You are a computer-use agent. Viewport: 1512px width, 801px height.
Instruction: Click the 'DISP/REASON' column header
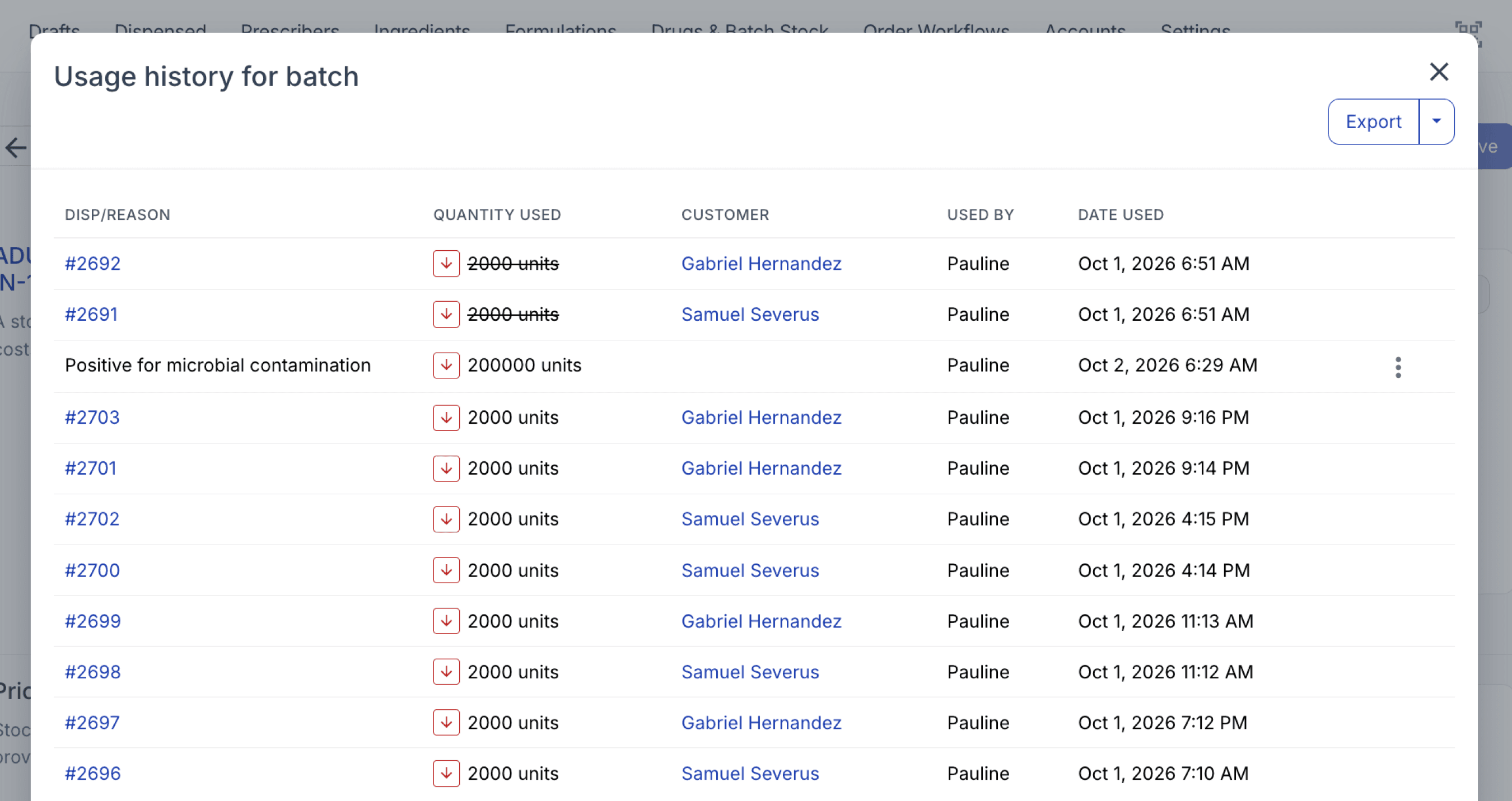118,215
